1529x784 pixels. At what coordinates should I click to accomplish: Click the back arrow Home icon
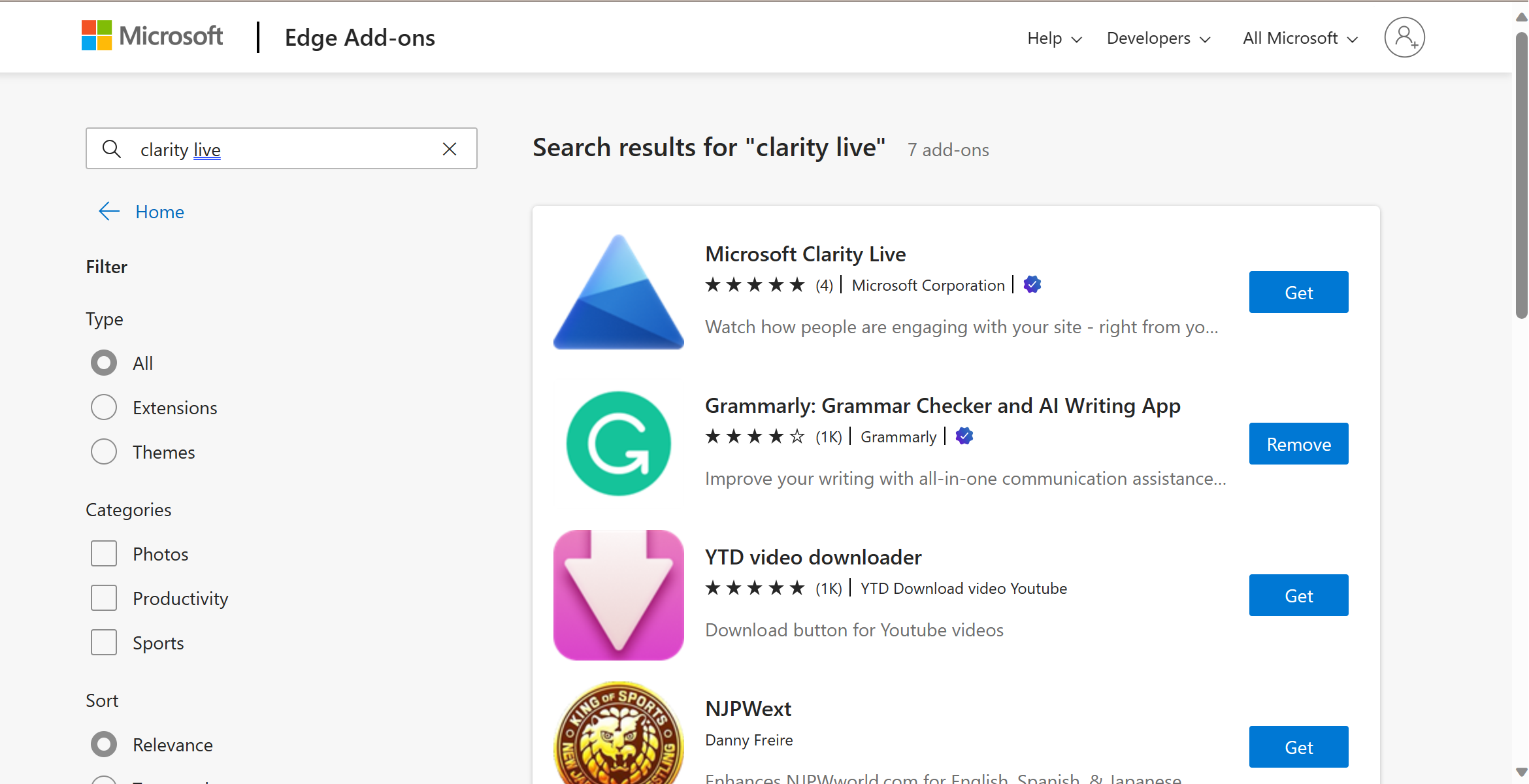pos(107,211)
